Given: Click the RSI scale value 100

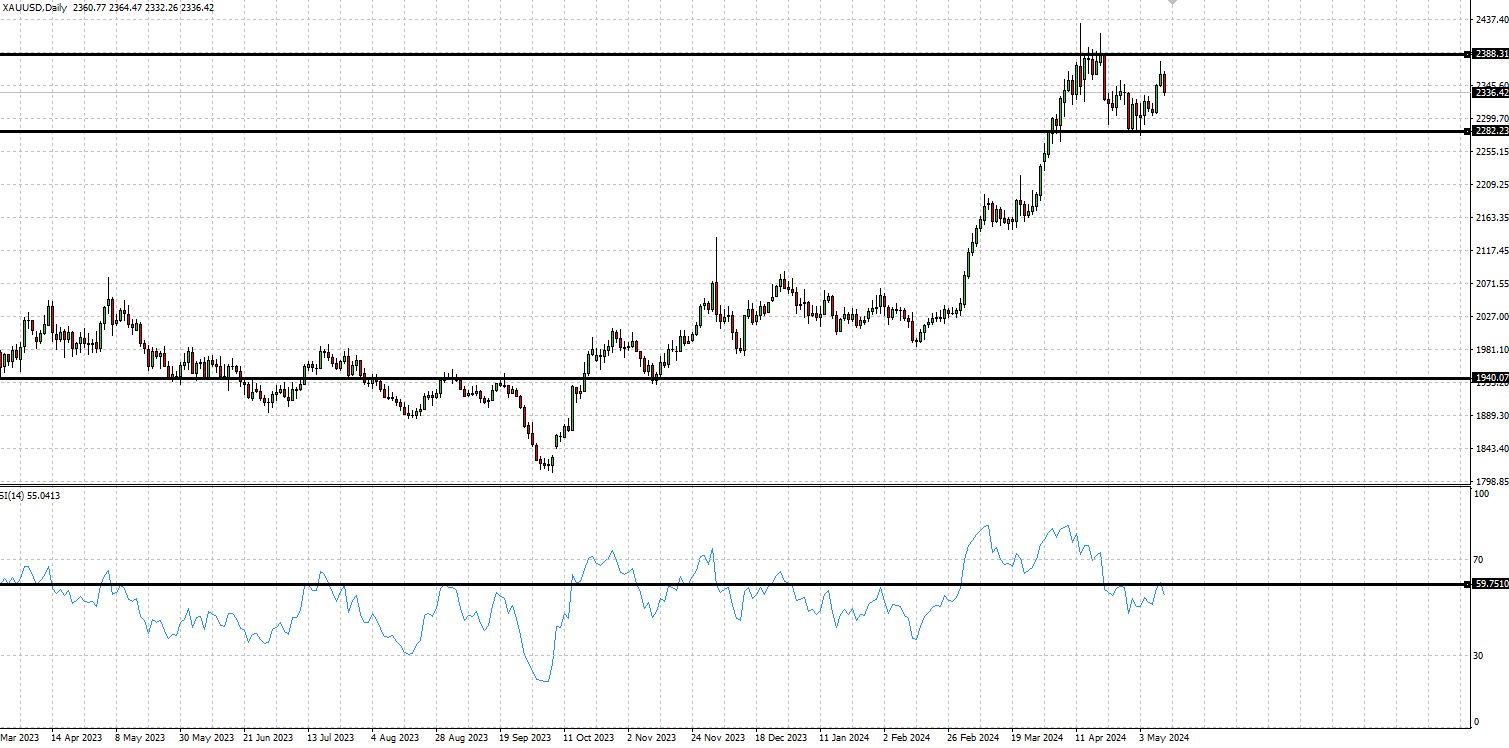Looking at the screenshot, I should click(1483, 493).
